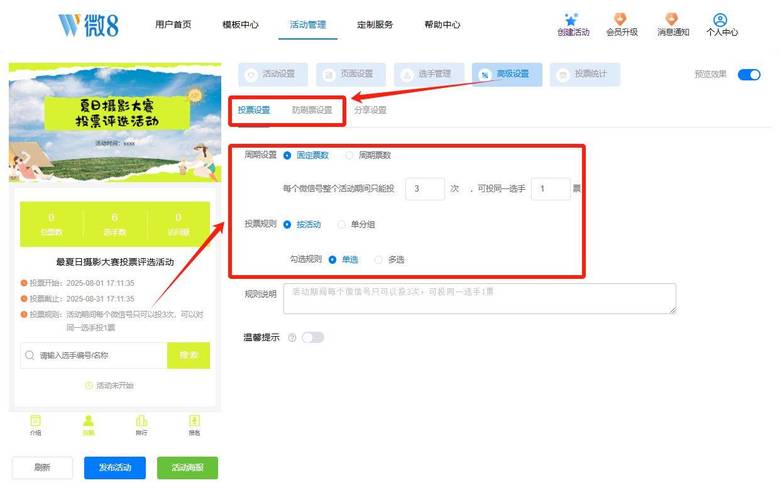Enable the 温馨提示 switch
The image size is (780, 500).
(313, 338)
